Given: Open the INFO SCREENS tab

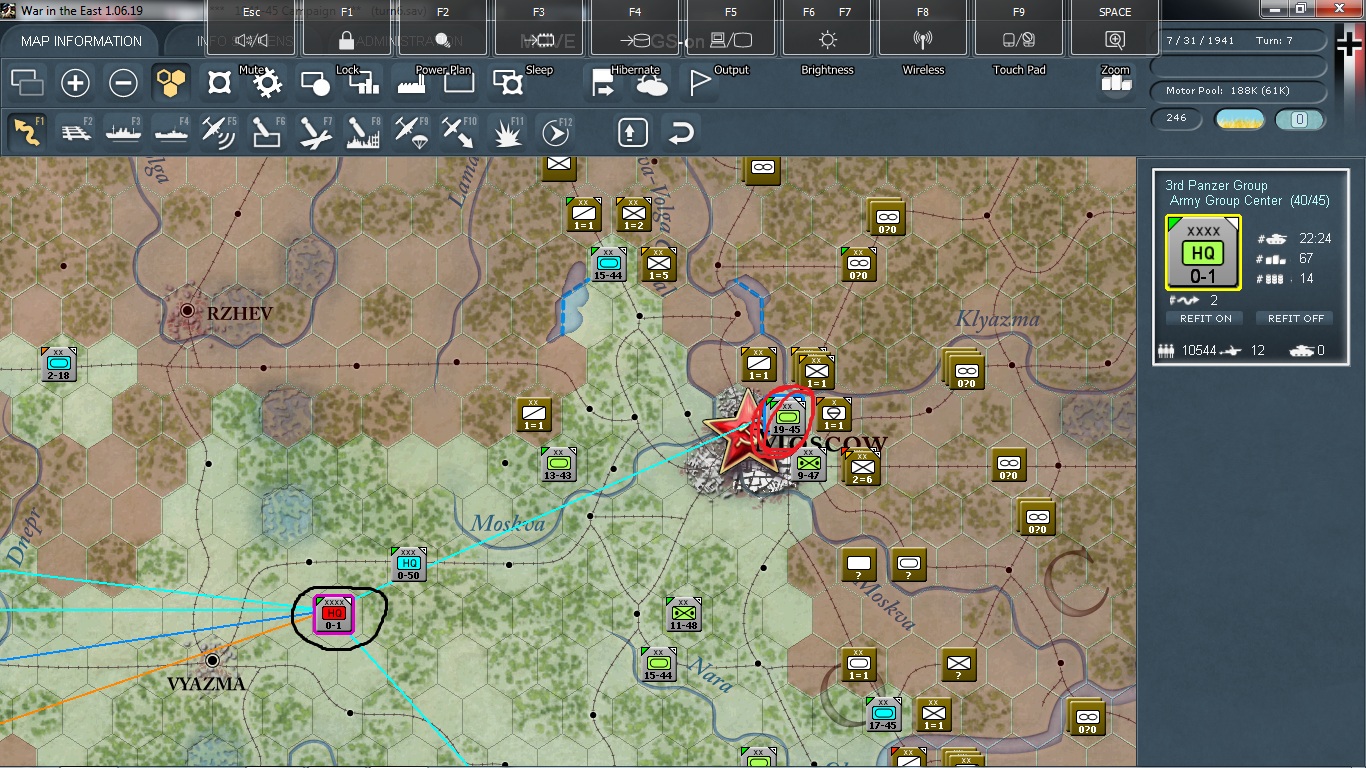Looking at the screenshot, I should point(245,41).
